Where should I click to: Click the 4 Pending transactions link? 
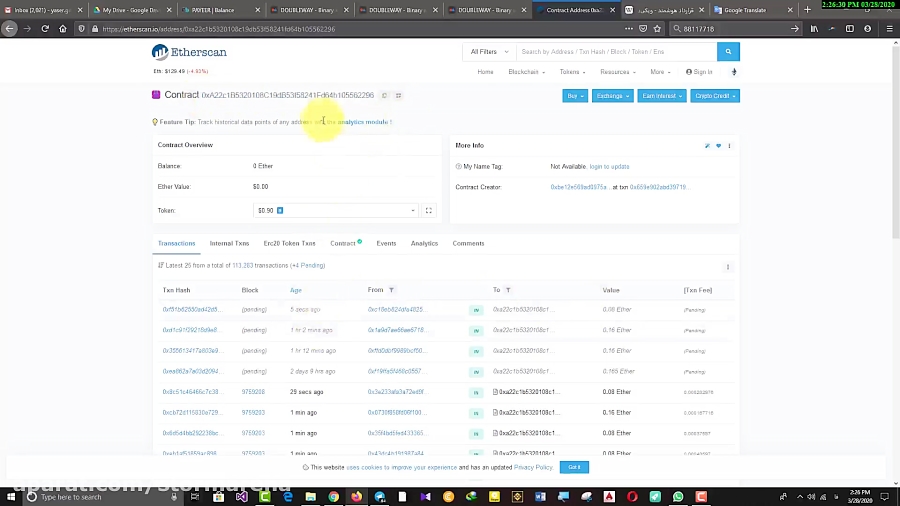click(x=308, y=266)
